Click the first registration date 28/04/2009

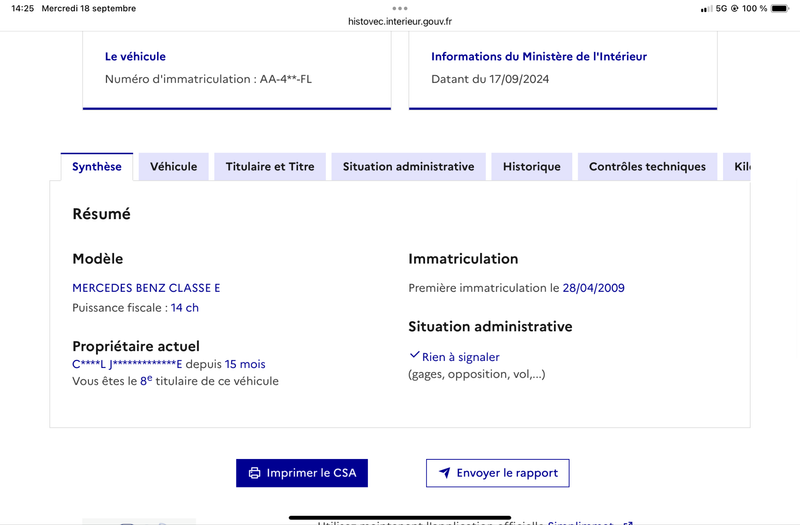pyautogui.click(x=593, y=288)
